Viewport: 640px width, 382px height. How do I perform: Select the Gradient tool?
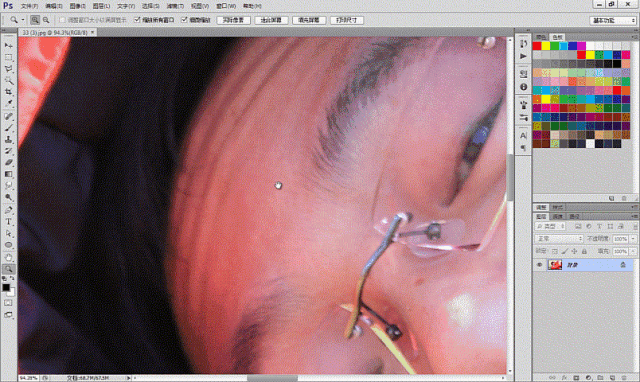[x=9, y=174]
